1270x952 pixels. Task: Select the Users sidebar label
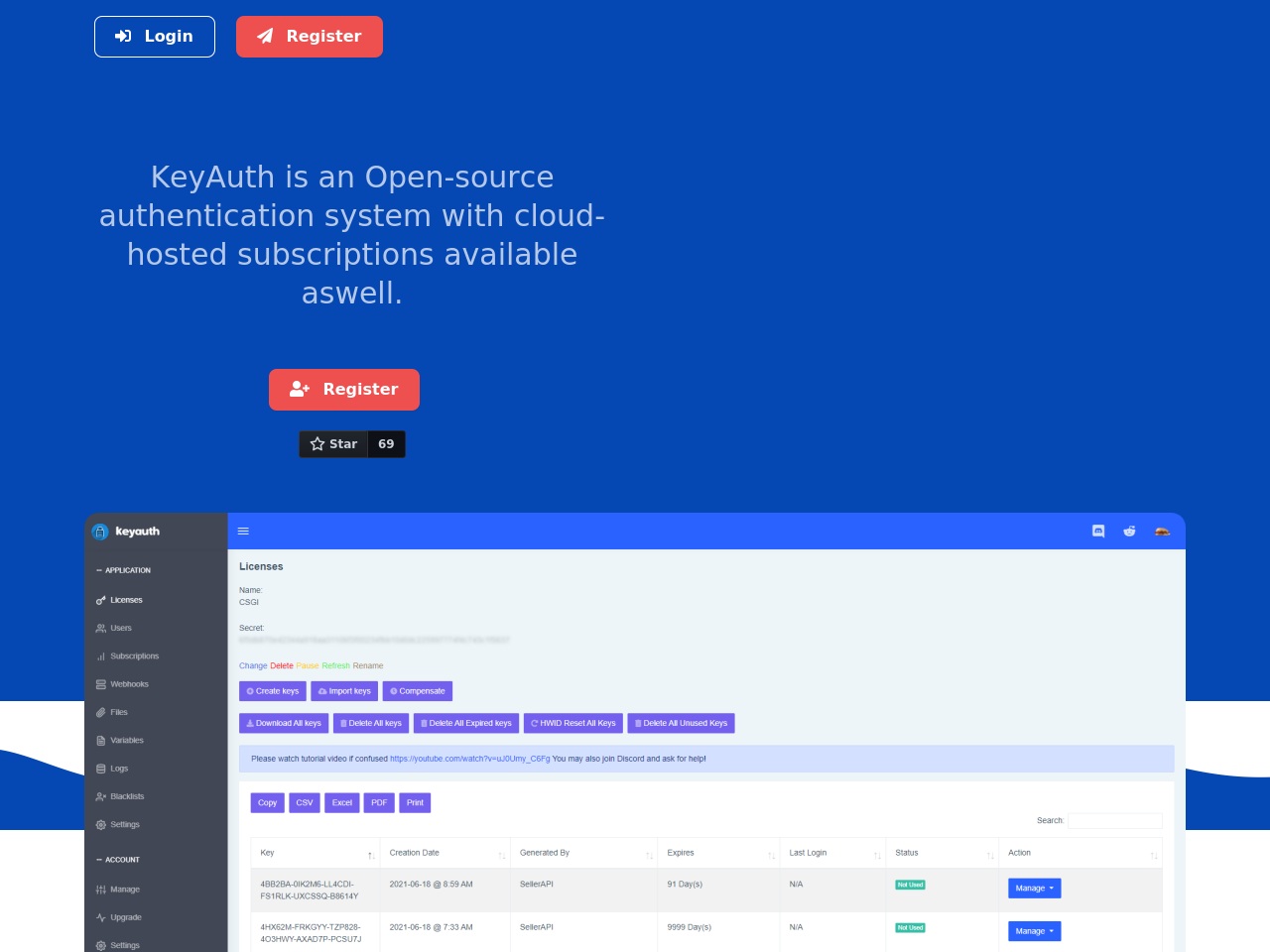click(121, 628)
